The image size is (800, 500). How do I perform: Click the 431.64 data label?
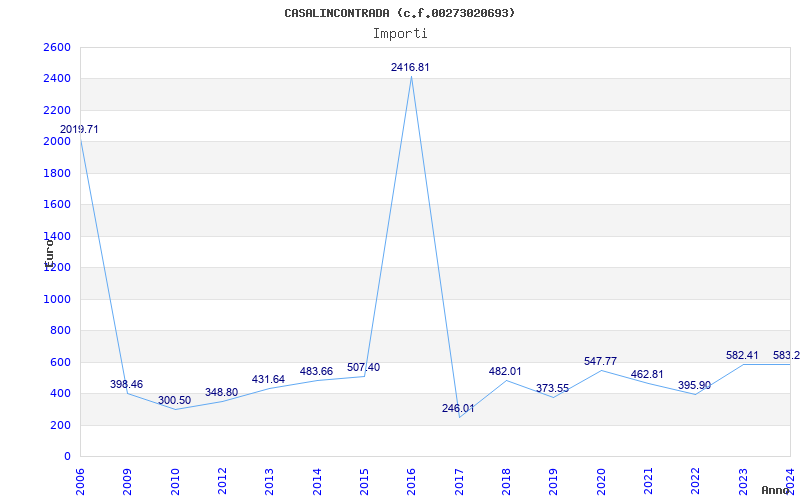coord(268,380)
